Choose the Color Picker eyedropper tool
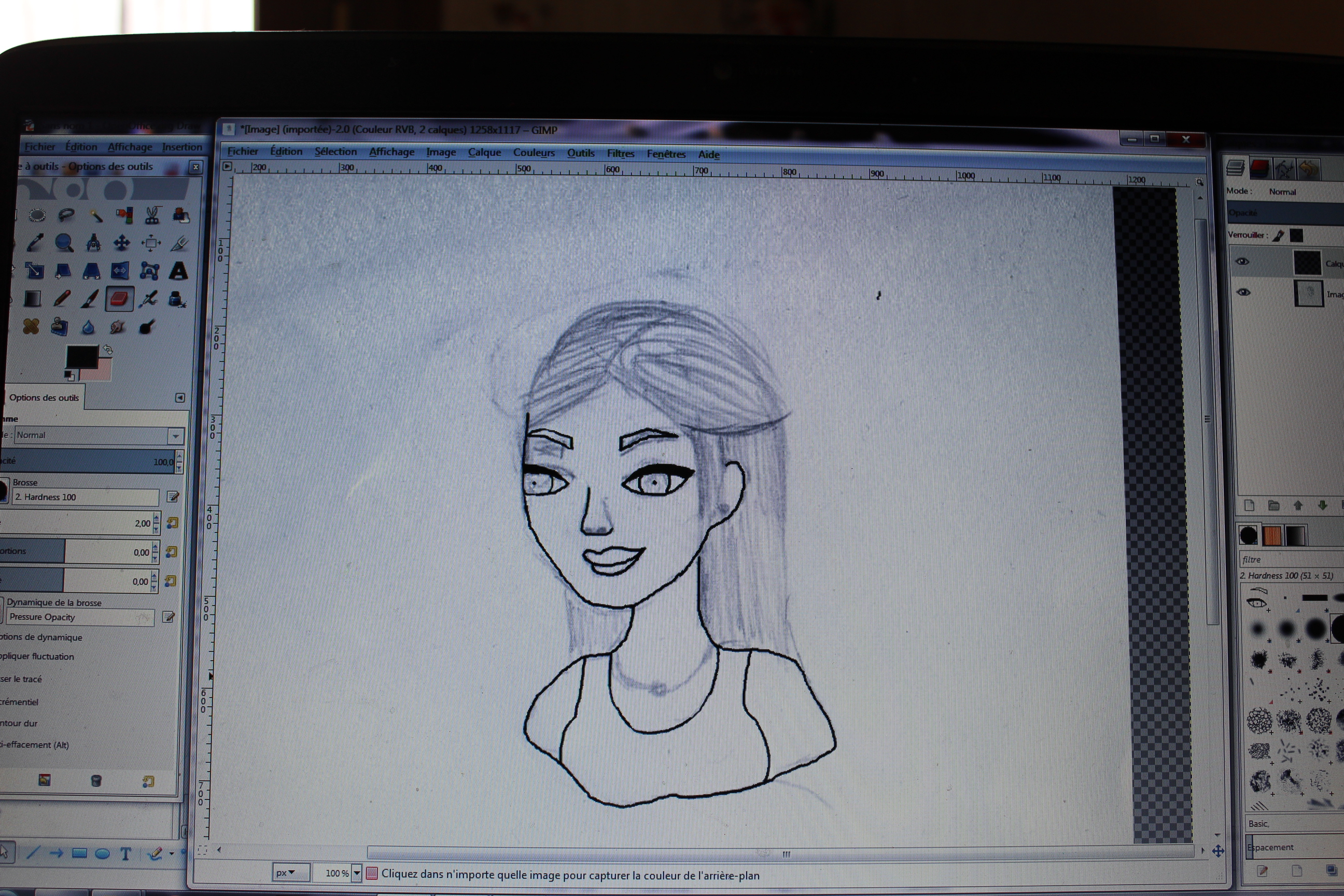This screenshot has height=896, width=1344. 35,243
